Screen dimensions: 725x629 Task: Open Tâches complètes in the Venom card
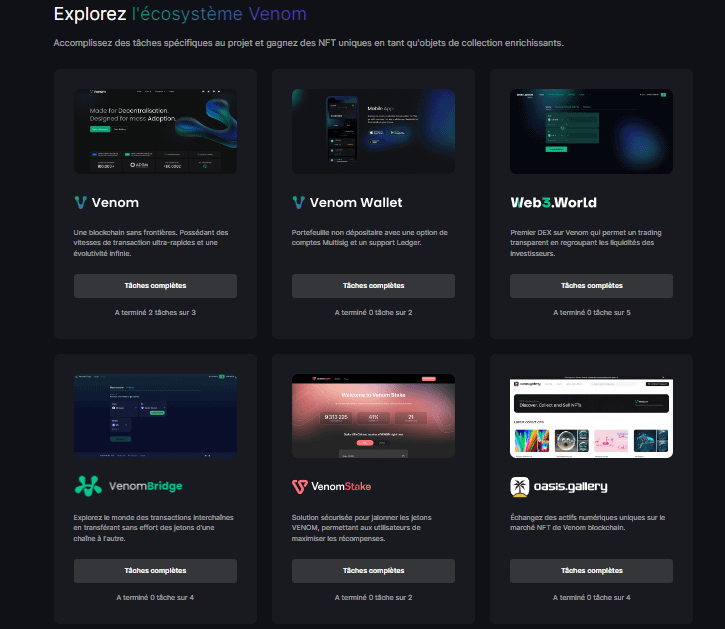[155, 286]
